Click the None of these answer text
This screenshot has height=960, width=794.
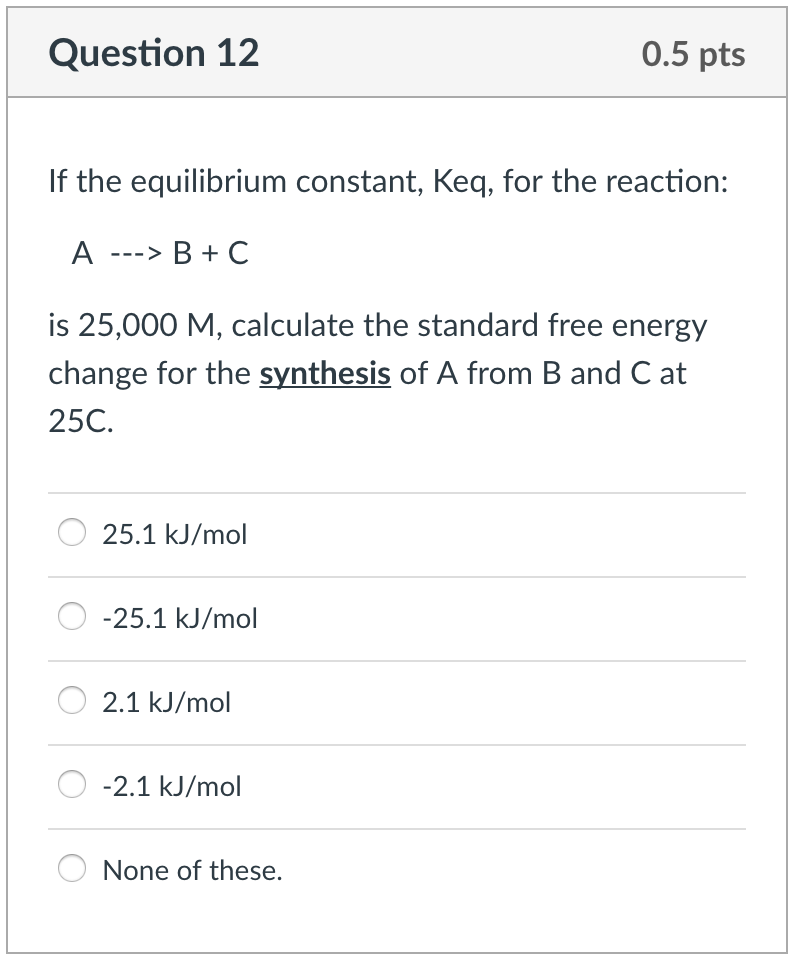click(x=193, y=871)
